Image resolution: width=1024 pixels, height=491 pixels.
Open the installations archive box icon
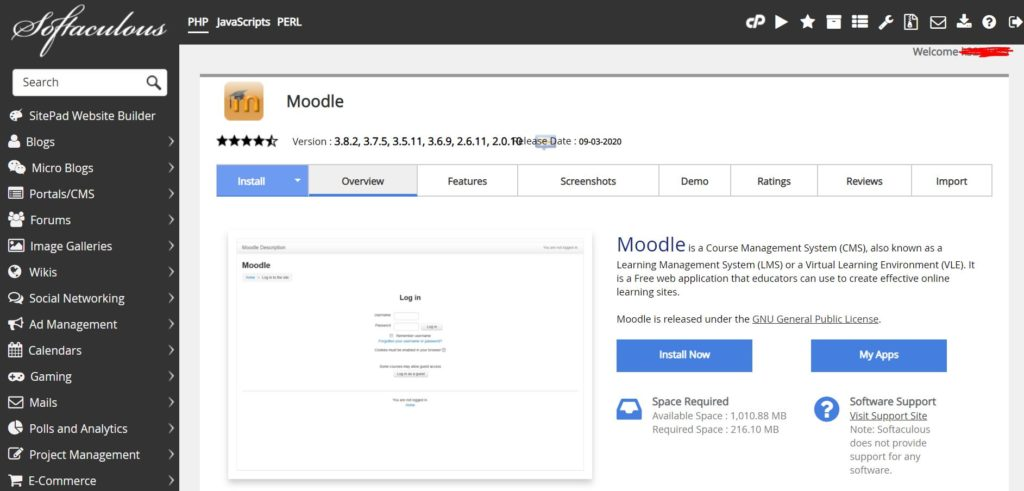pos(833,22)
